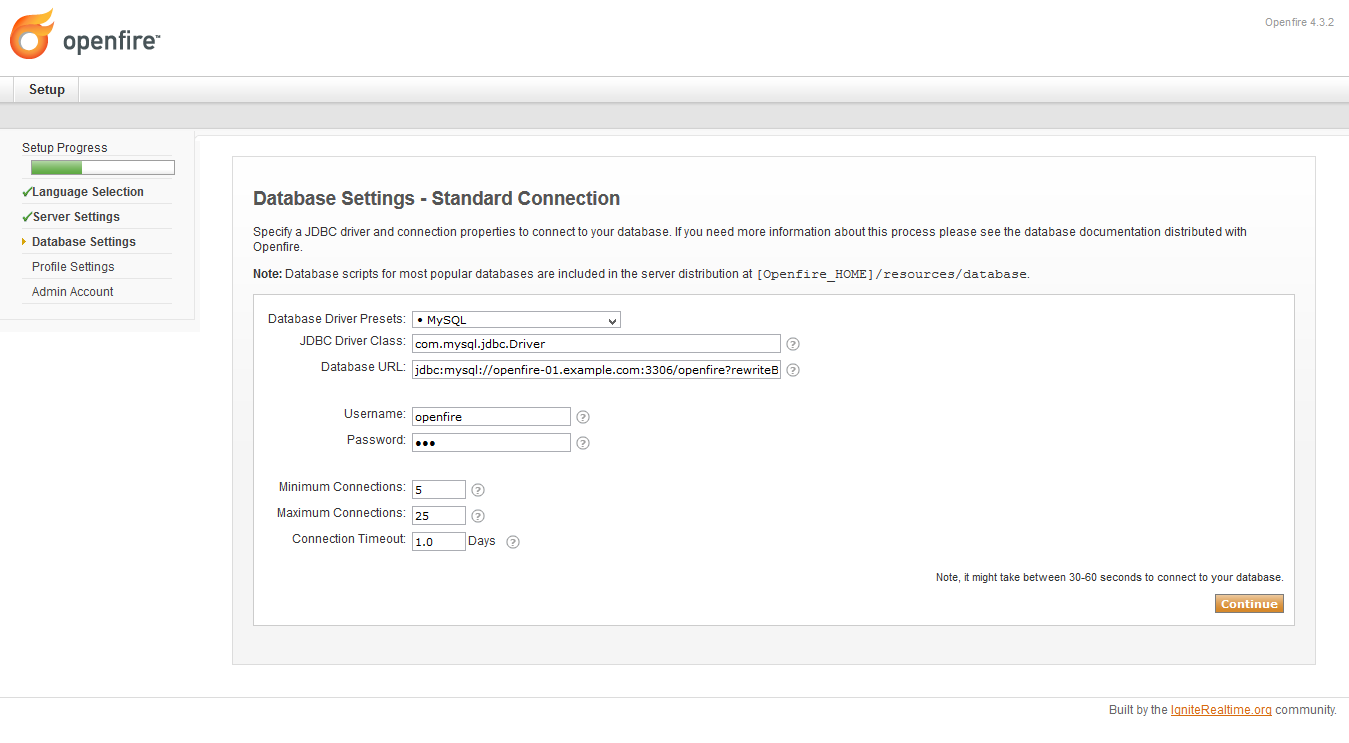Click the orange arrow beside Database Settings
The height and width of the screenshot is (743, 1349).
pos(24,242)
